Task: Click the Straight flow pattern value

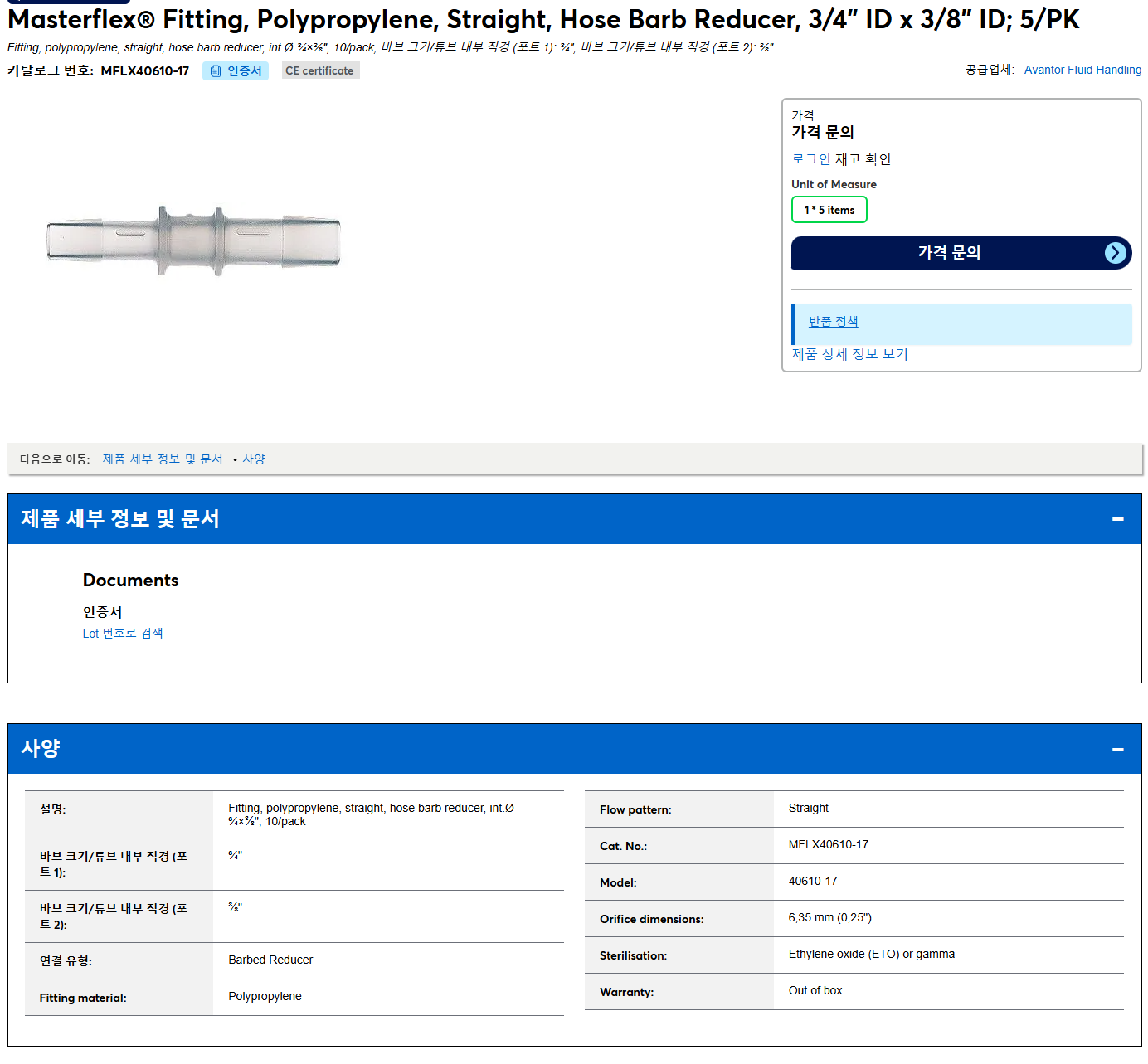Action: click(808, 809)
